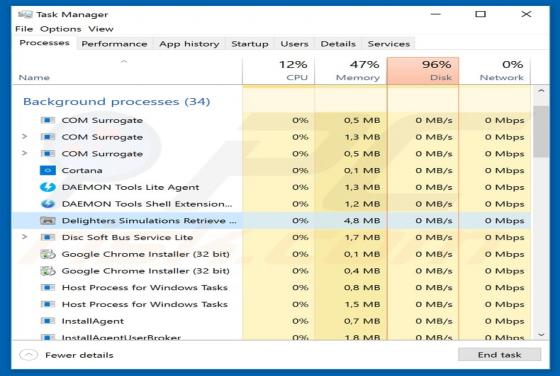Click the scrollbar up arrow
The width and height of the screenshot is (560, 376).
point(541,92)
